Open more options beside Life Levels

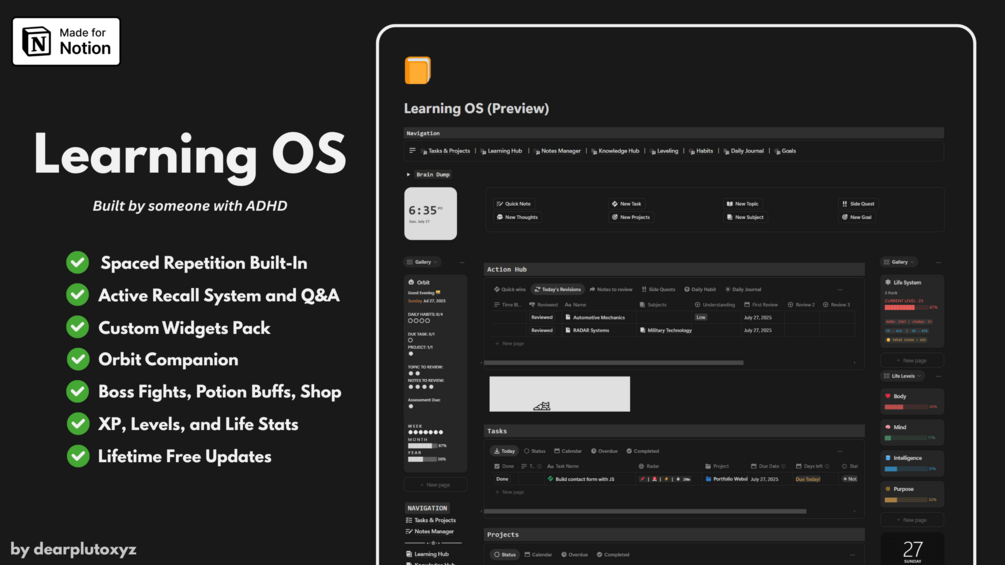(x=938, y=376)
